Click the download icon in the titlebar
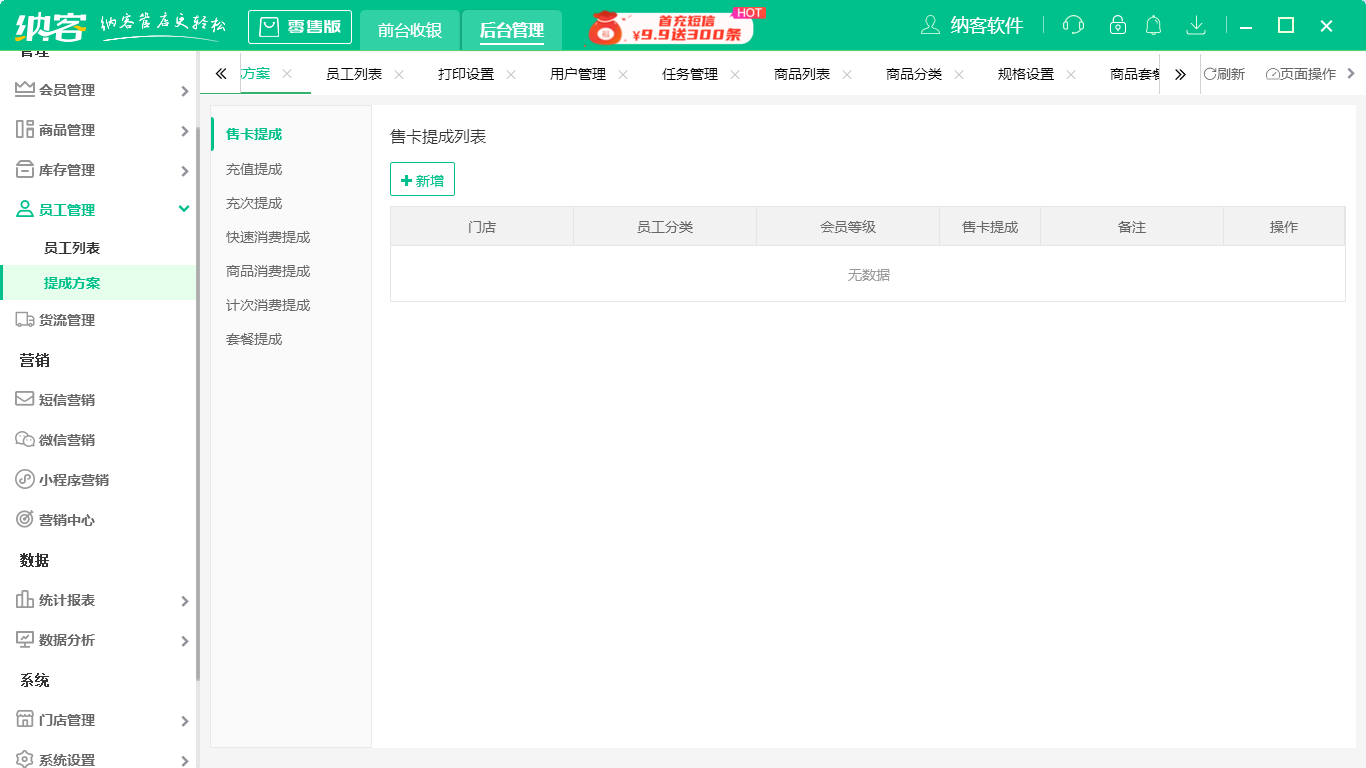 tap(1196, 25)
